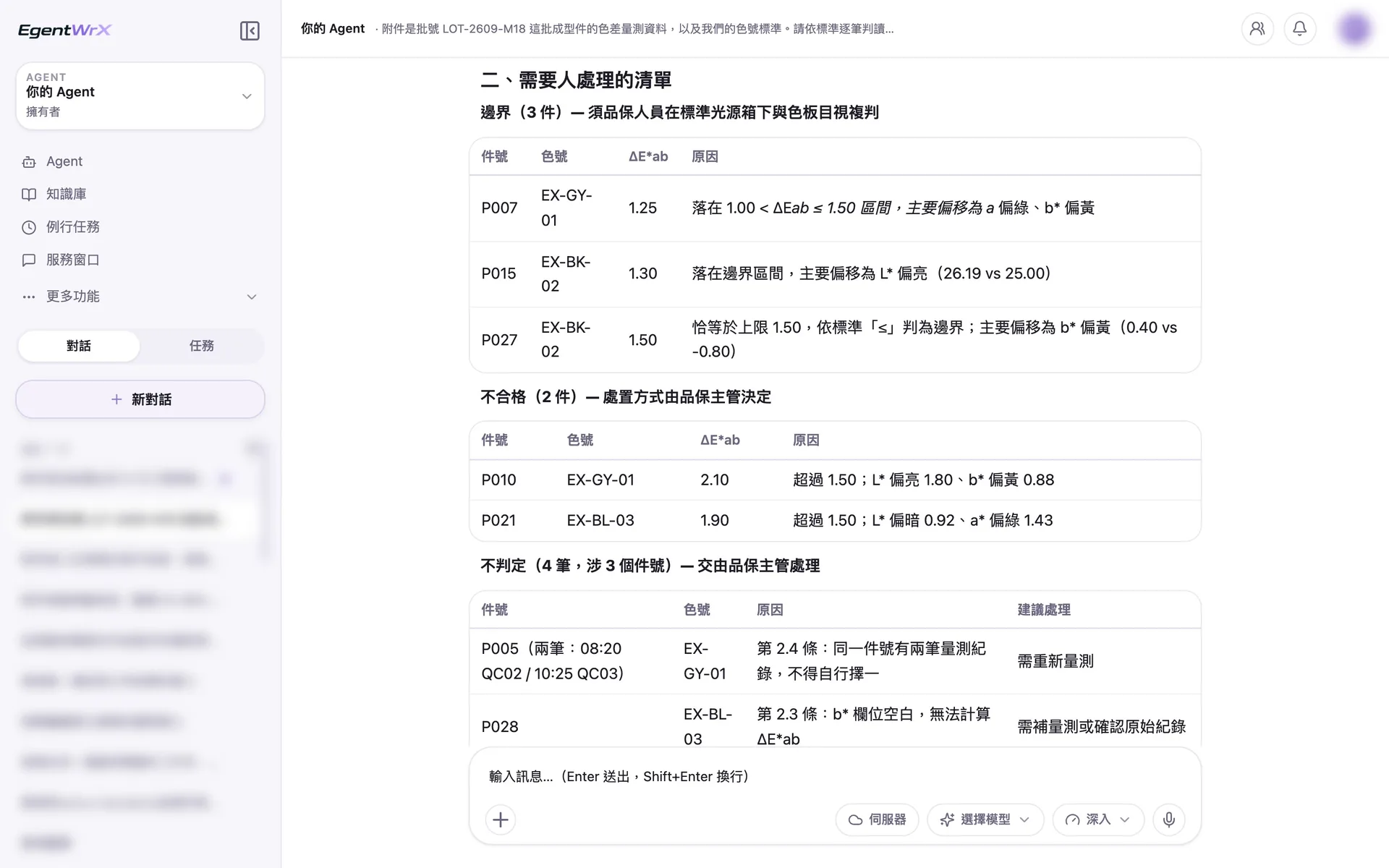1389x868 pixels.
Task: Click P010 in 不合格 table
Action: (498, 480)
